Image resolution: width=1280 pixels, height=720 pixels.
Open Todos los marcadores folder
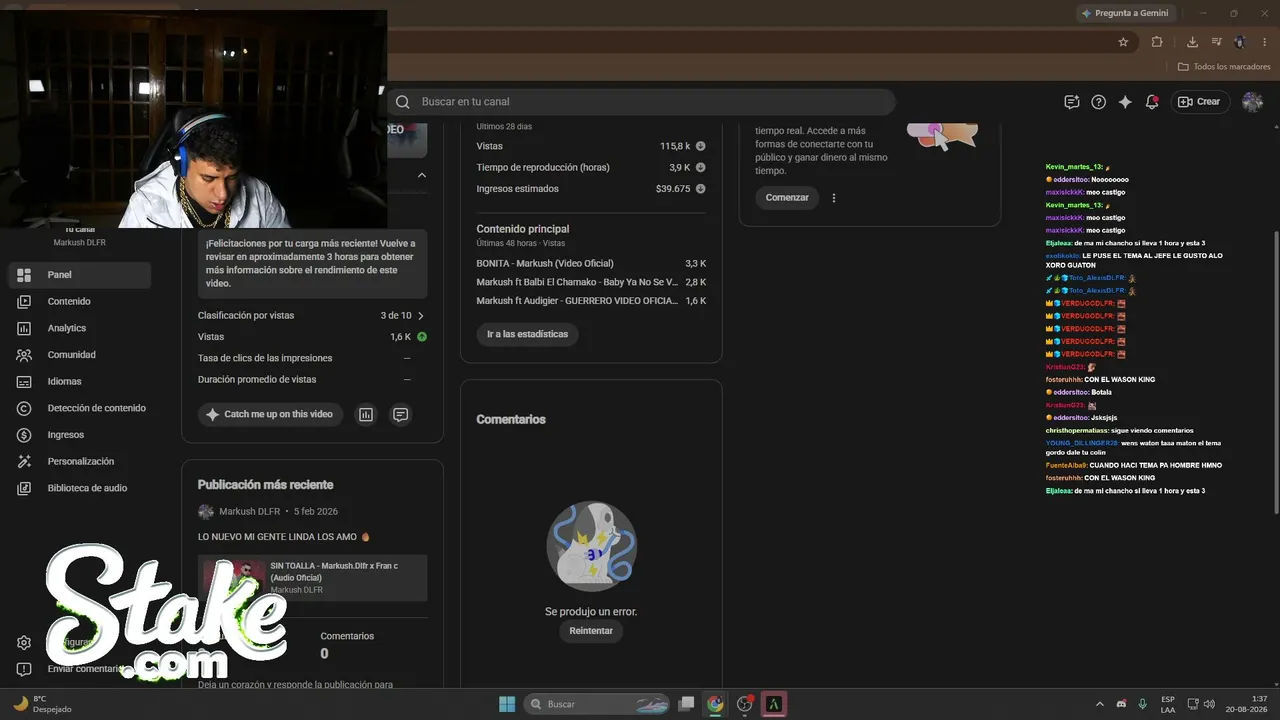click(1224, 67)
